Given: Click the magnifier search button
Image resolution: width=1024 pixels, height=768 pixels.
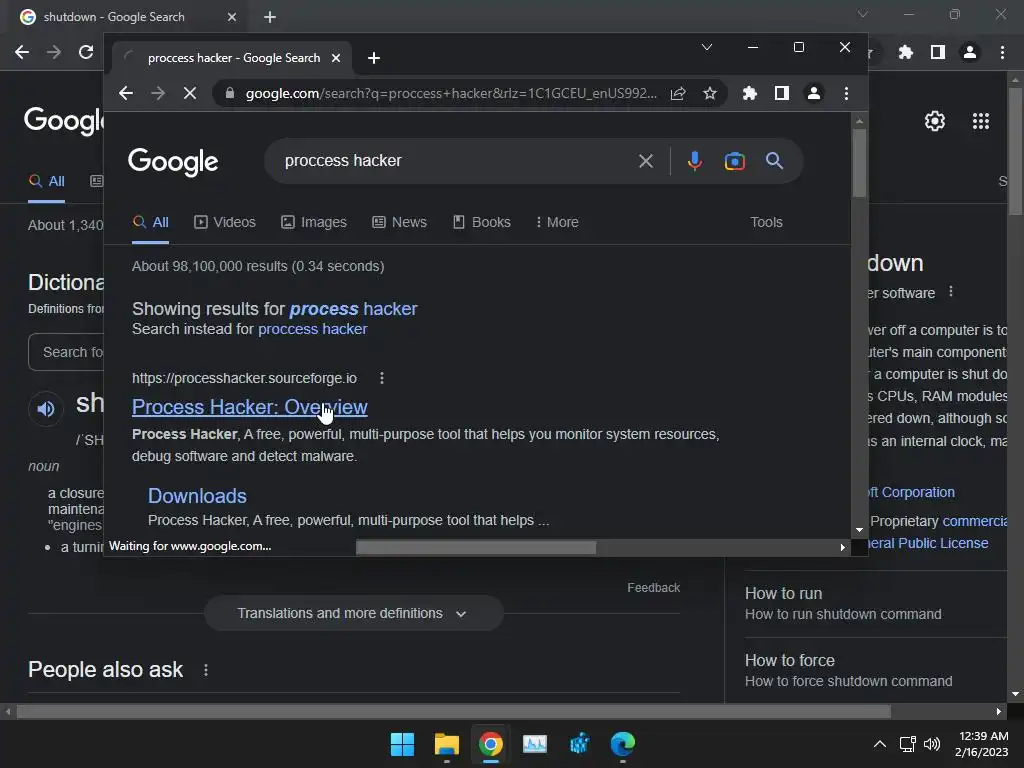Looking at the screenshot, I should [775, 161].
